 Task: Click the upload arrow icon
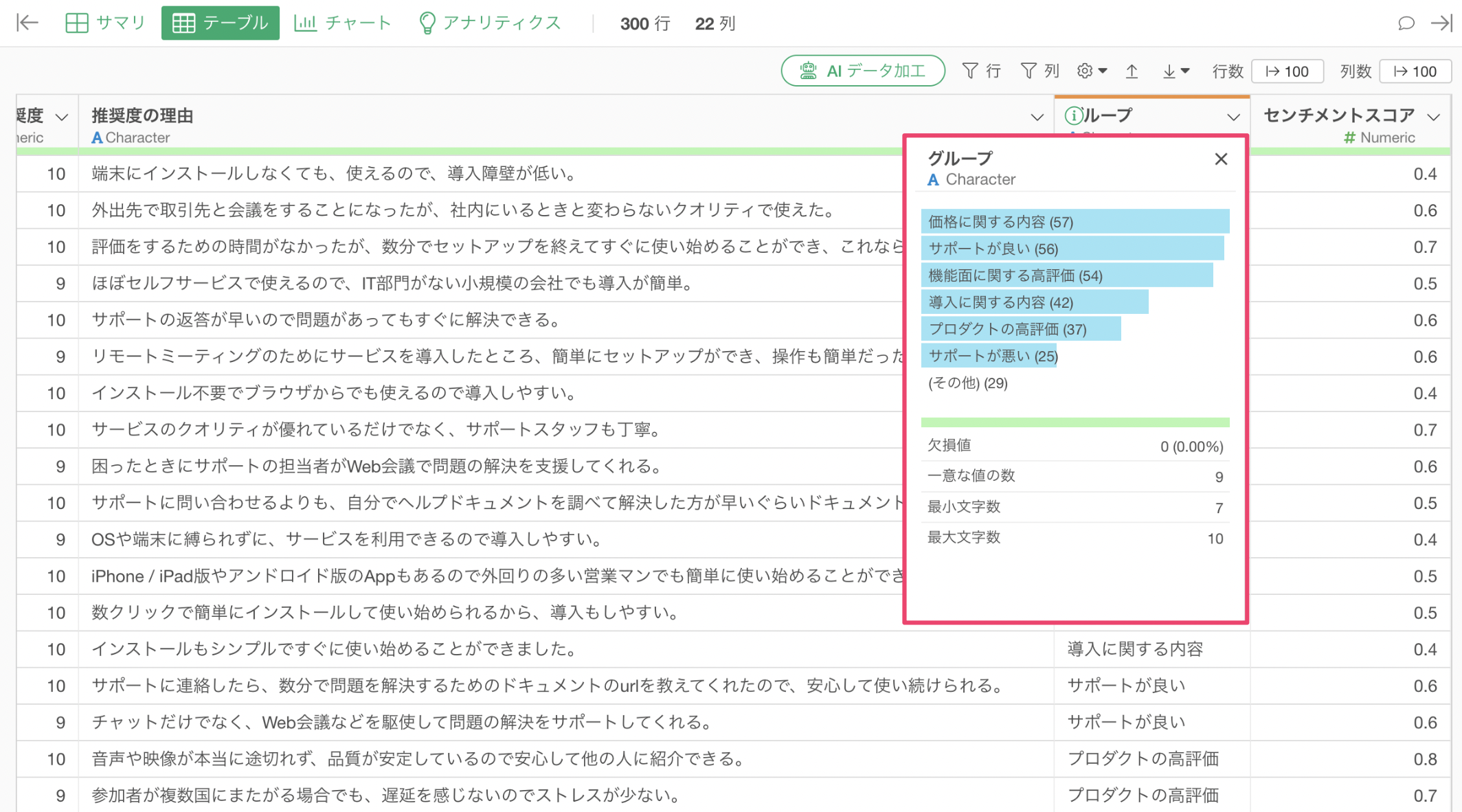click(x=1132, y=71)
